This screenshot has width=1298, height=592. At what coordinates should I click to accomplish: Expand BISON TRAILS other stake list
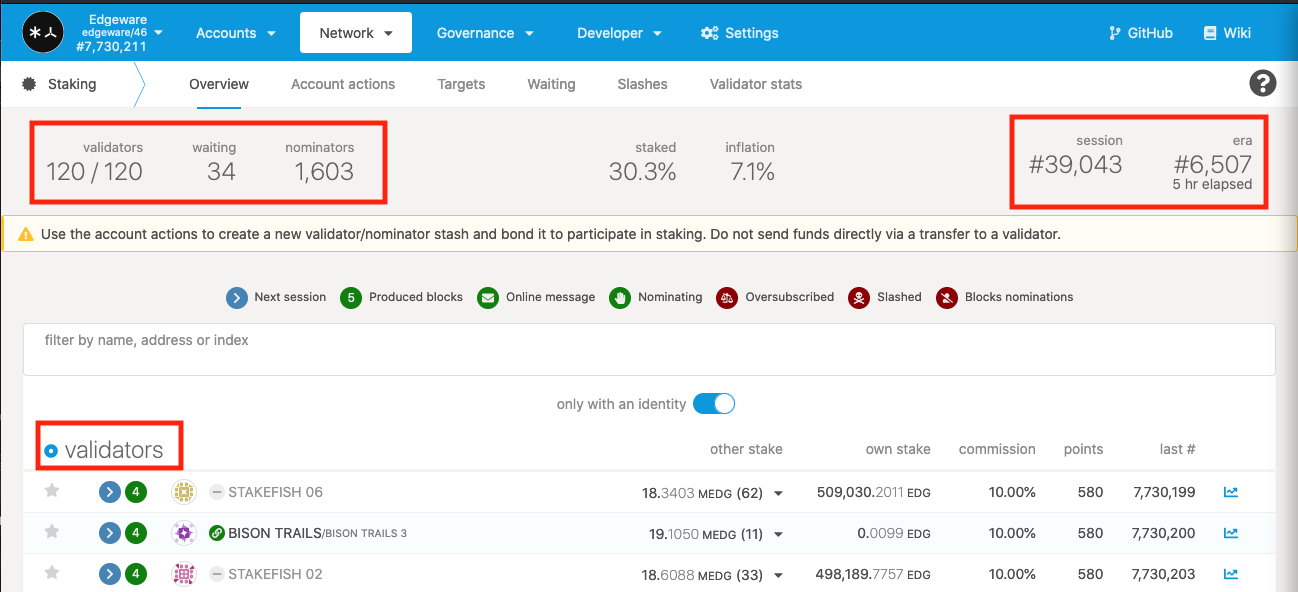[779, 534]
